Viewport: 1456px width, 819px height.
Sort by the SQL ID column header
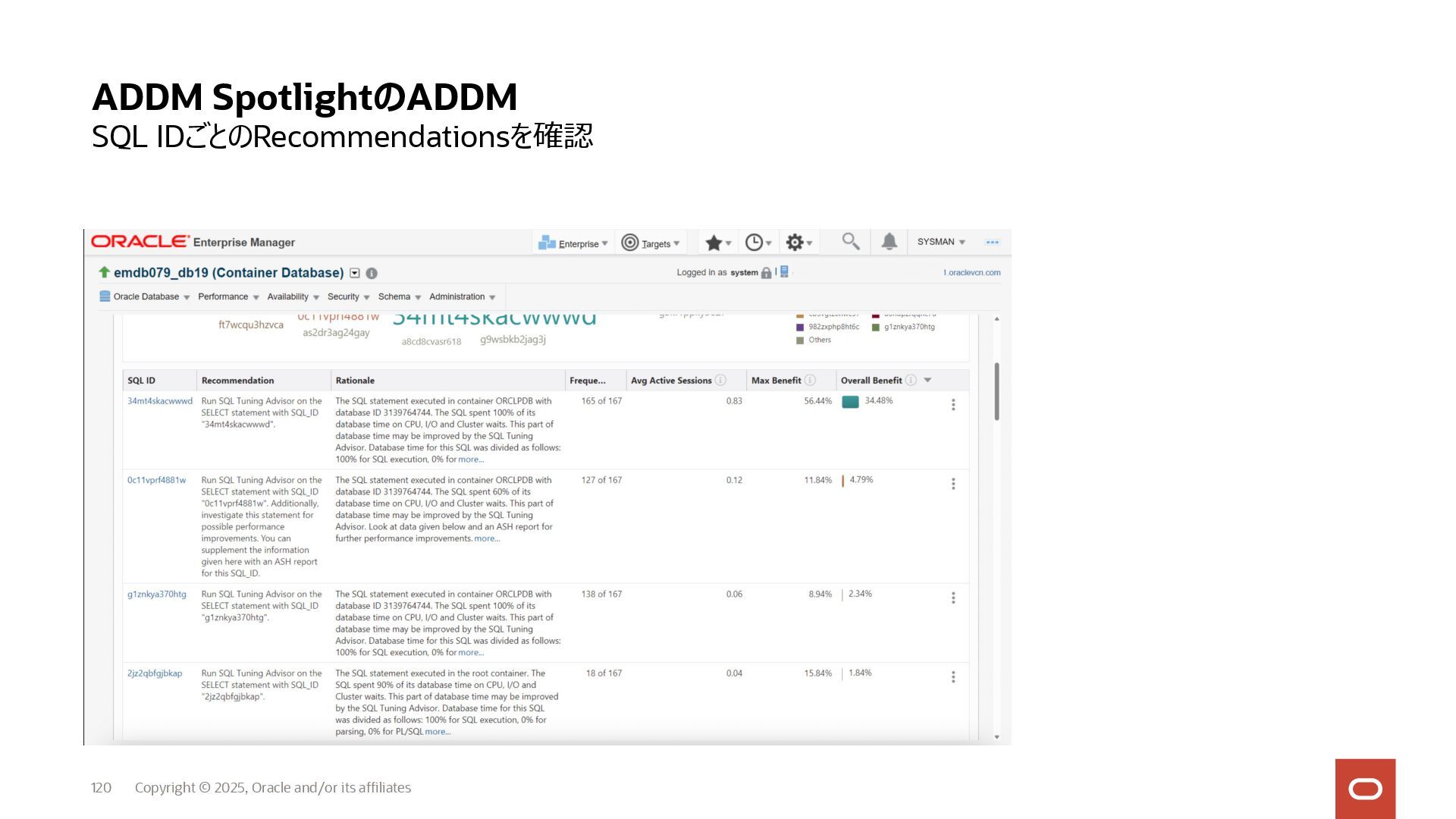(141, 381)
